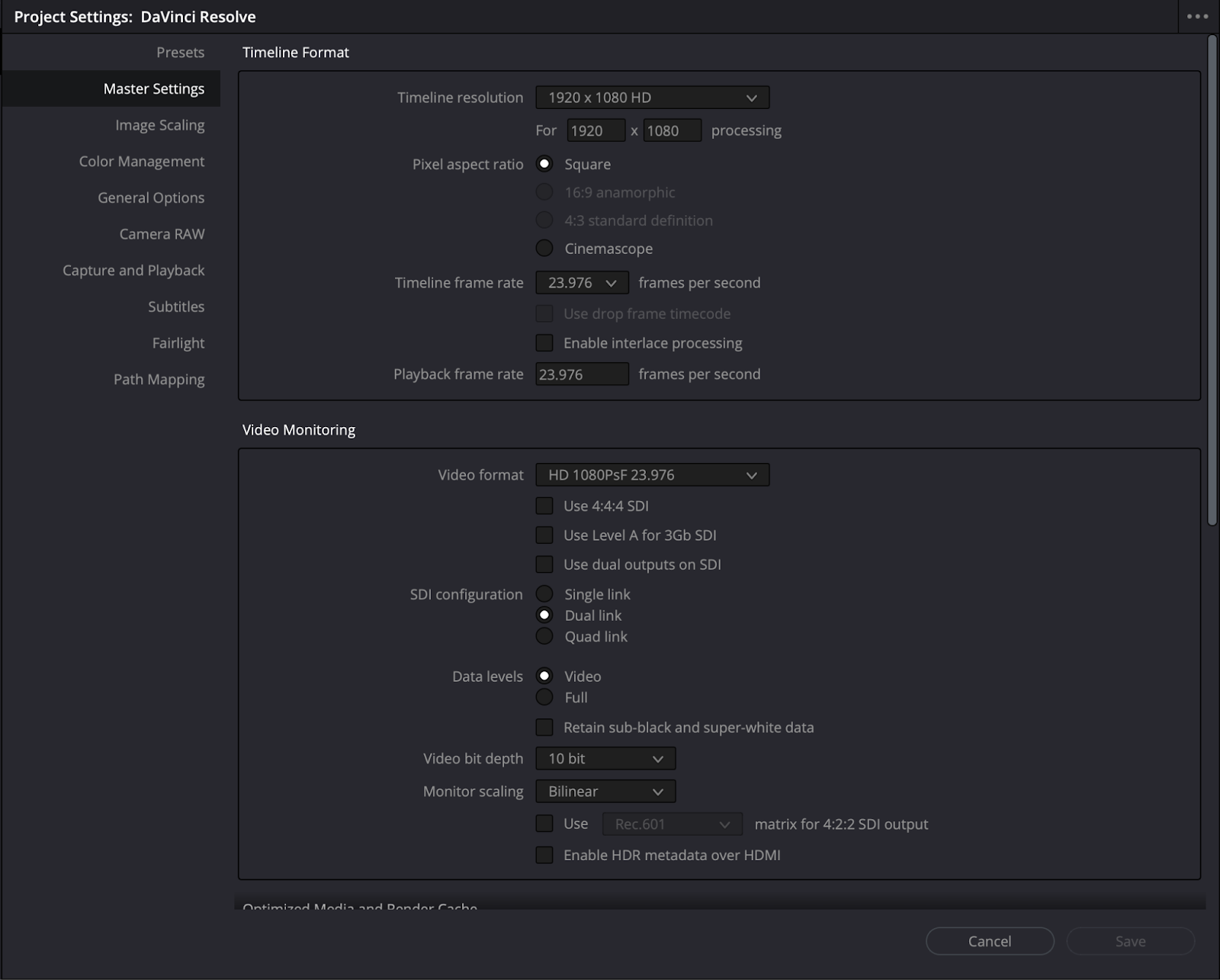1220x980 pixels.
Task: Set SDI configuration to Quad link
Action: (x=544, y=636)
